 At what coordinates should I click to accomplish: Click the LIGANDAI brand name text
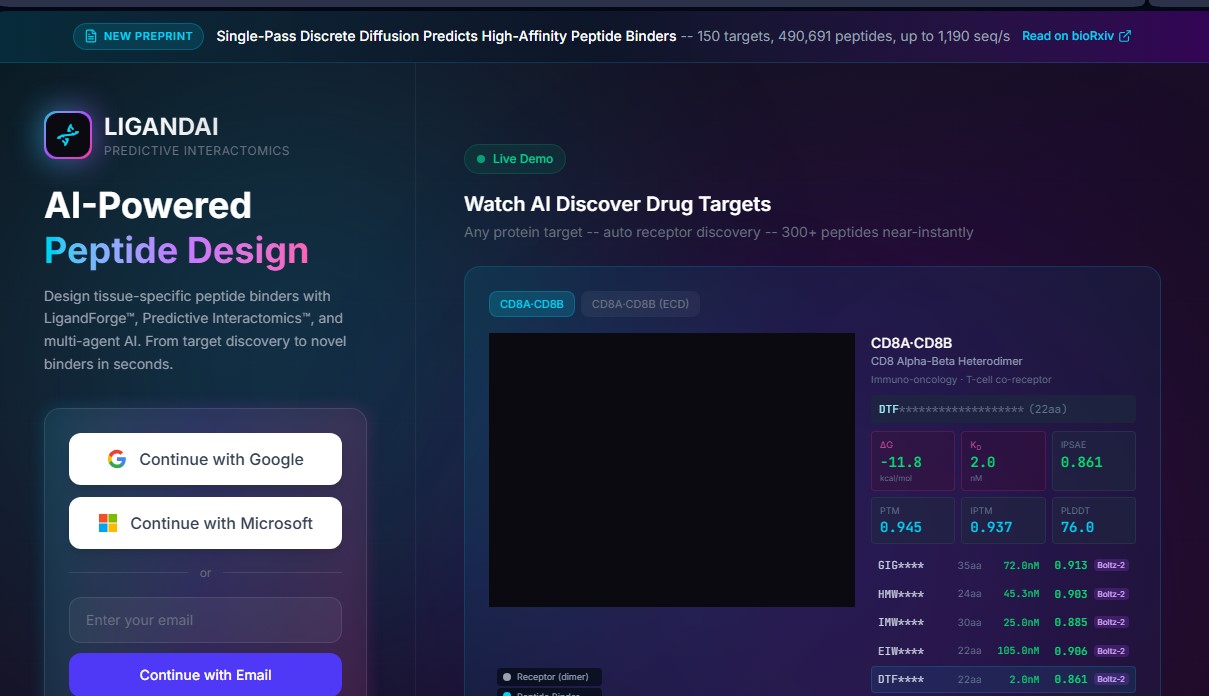[161, 127]
